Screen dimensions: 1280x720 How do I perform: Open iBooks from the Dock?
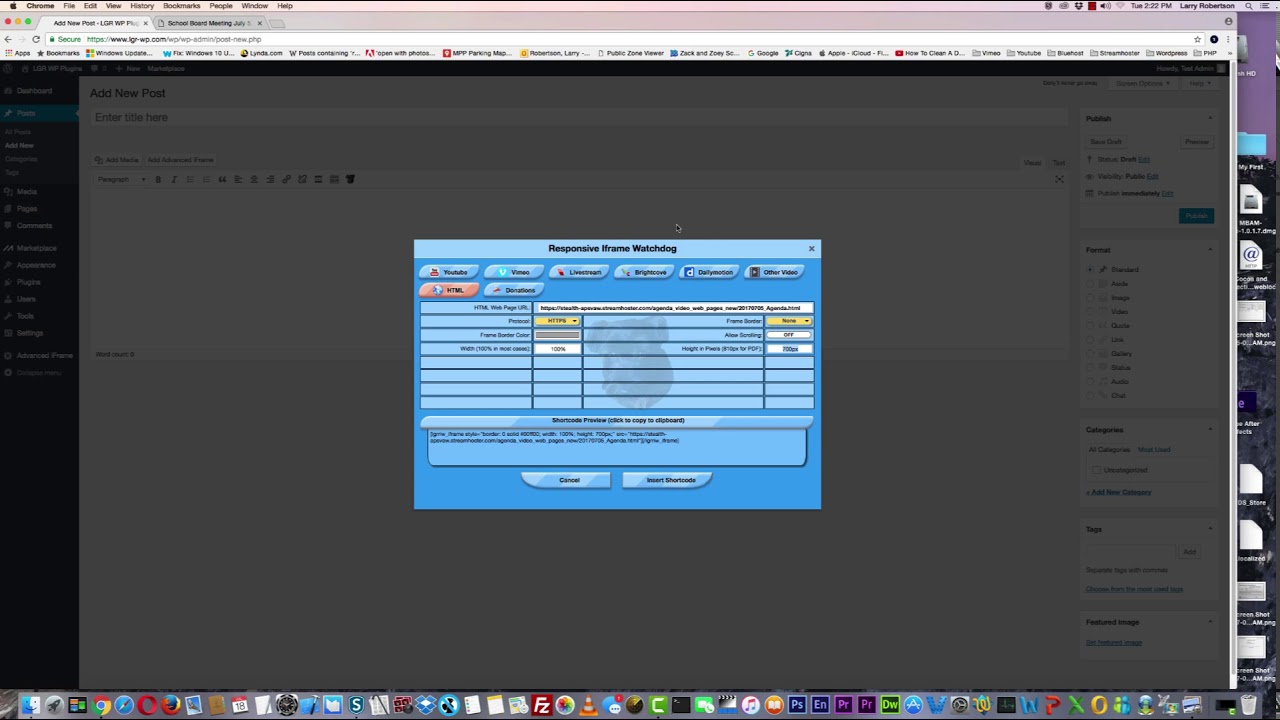point(774,706)
